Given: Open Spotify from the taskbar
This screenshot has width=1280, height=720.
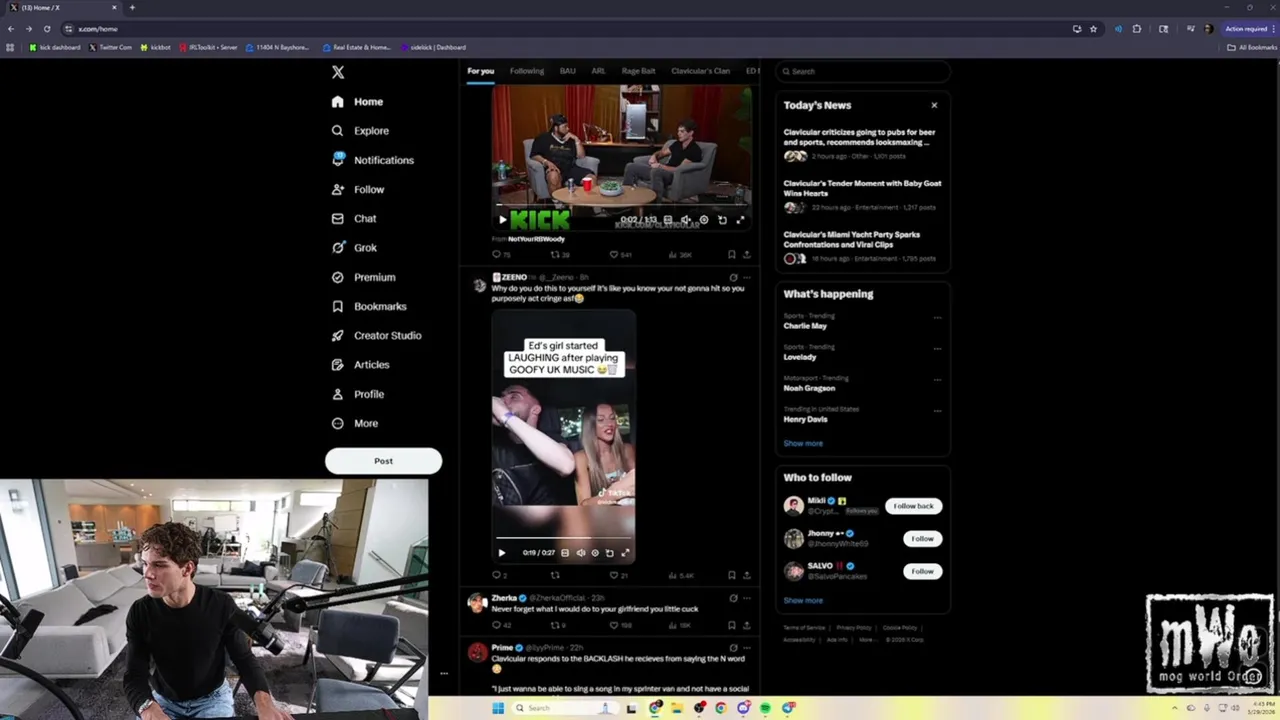Looking at the screenshot, I should tap(765, 708).
